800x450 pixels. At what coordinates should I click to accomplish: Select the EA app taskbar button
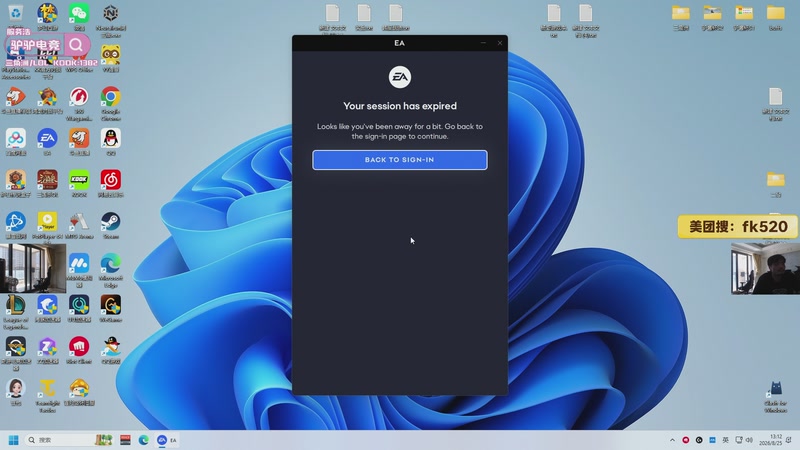tap(167, 440)
